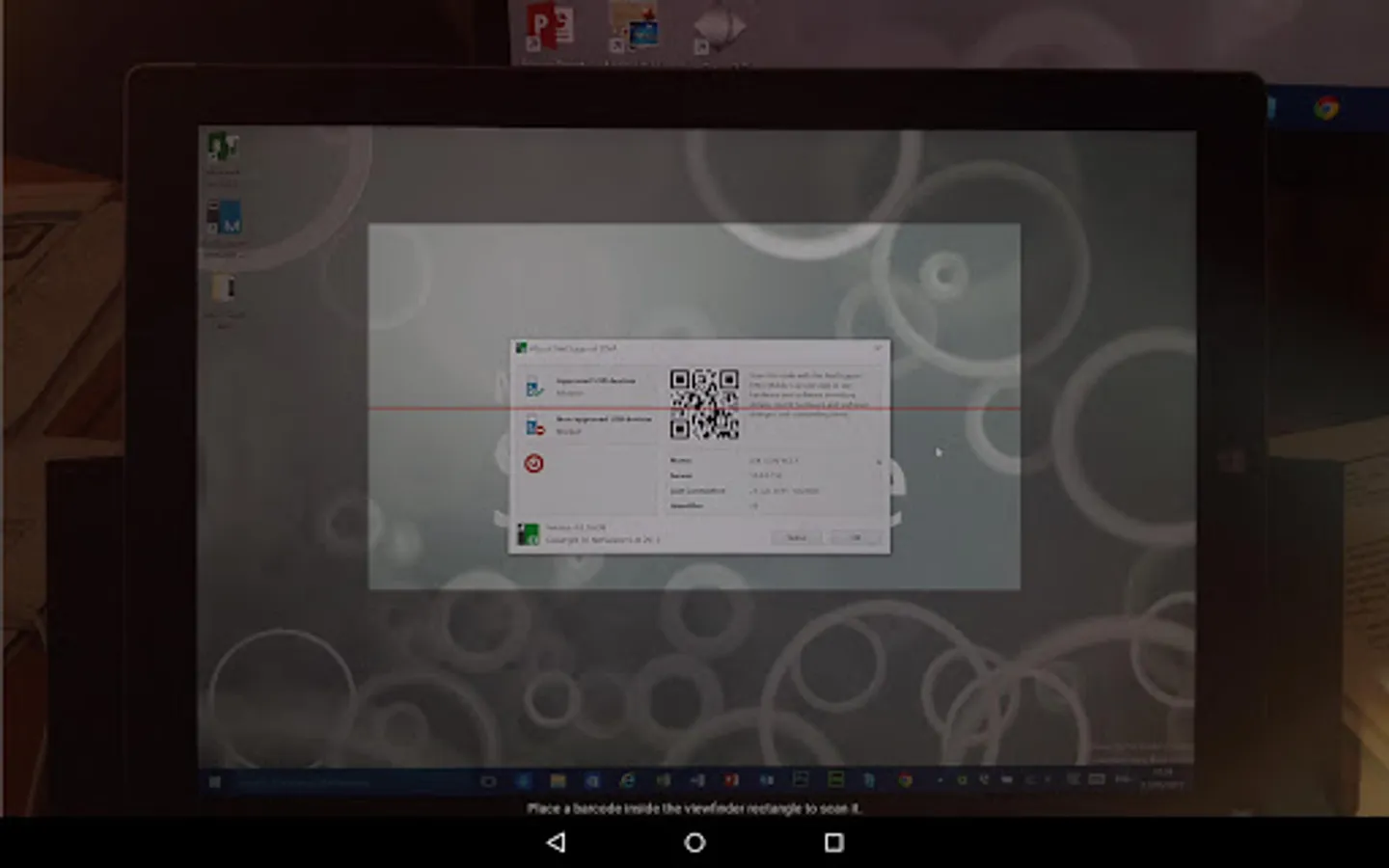Click the small app icon in the dialog title bar
The height and width of the screenshot is (868, 1389).
click(521, 348)
